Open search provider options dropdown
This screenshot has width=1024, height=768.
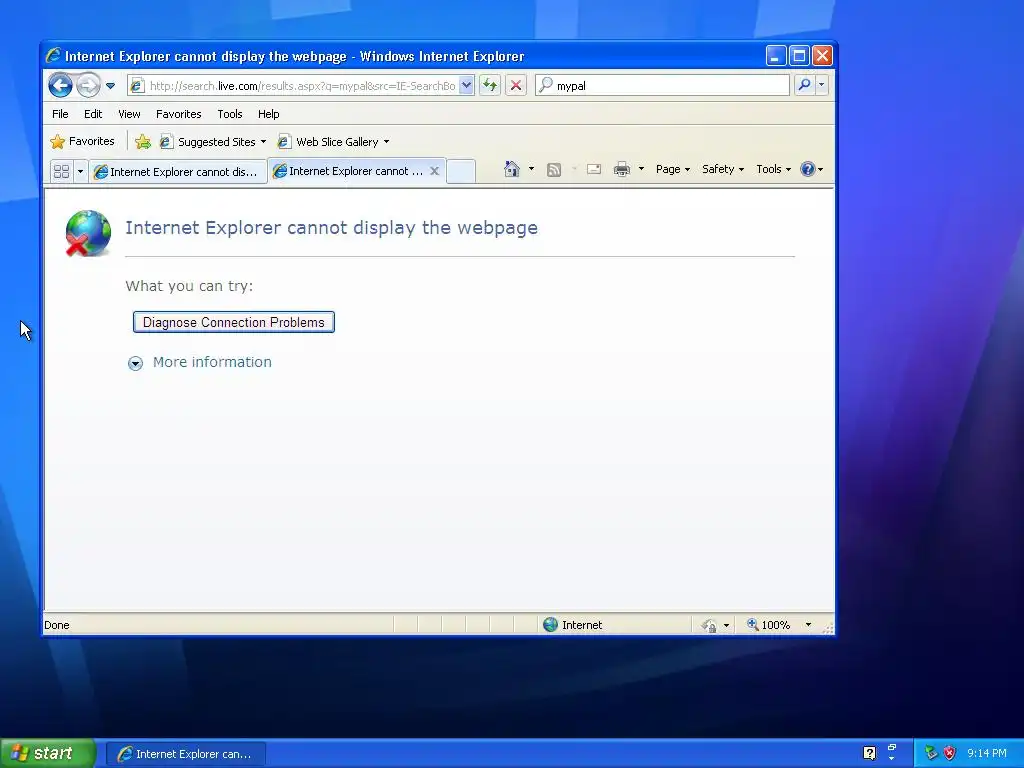tap(822, 85)
